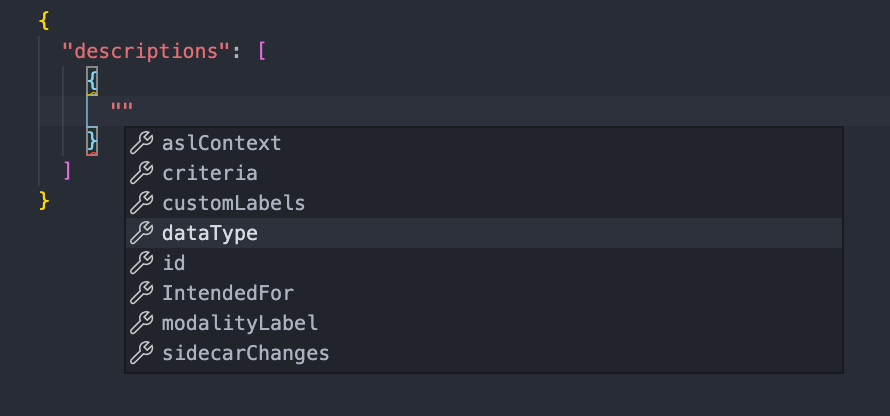Choose sidecarChanges at the list bottom
This screenshot has width=890, height=416.
tap(245, 353)
